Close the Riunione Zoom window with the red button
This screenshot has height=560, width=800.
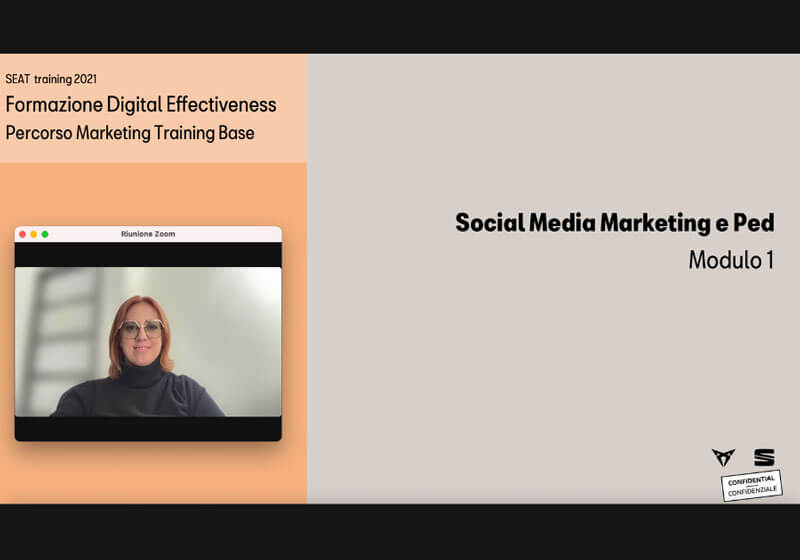click(x=22, y=234)
